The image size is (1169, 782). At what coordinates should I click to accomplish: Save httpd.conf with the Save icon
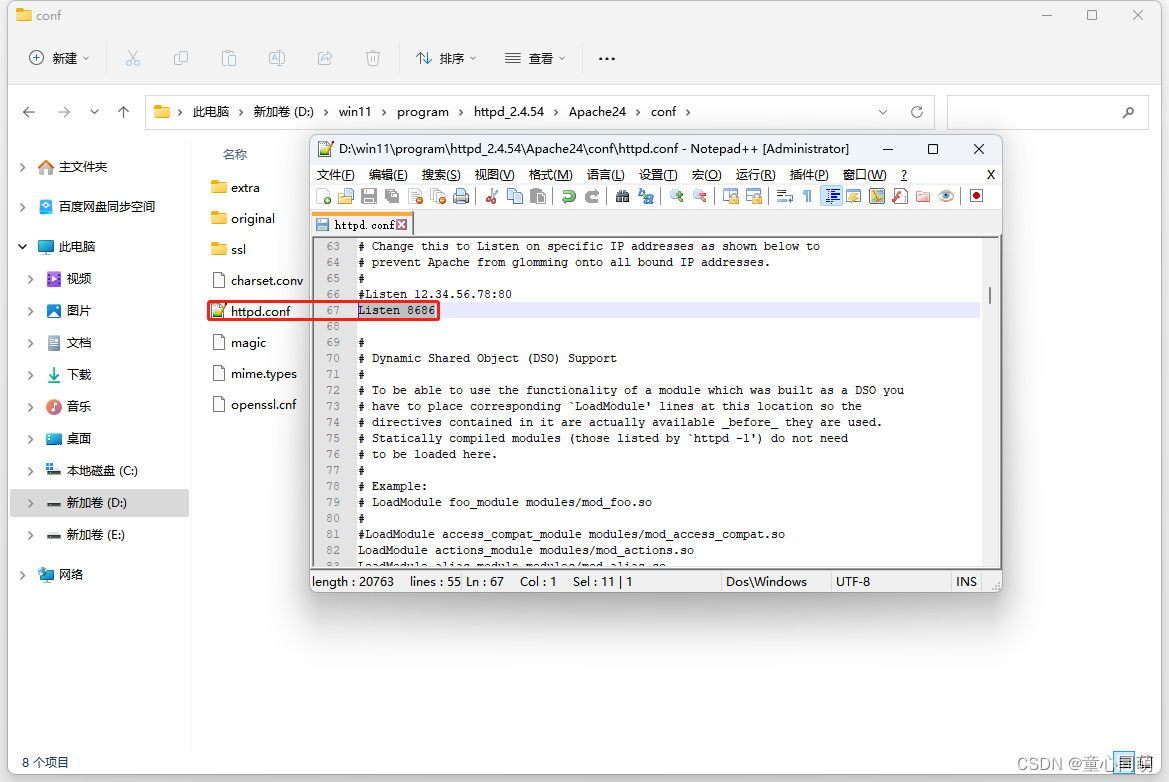tap(368, 195)
